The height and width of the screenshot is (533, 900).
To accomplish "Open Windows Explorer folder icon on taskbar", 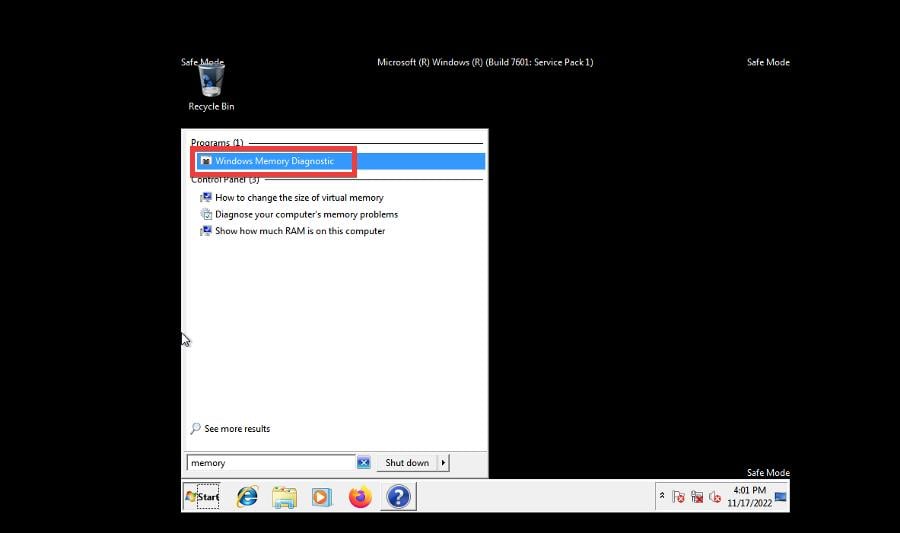I will 284,497.
